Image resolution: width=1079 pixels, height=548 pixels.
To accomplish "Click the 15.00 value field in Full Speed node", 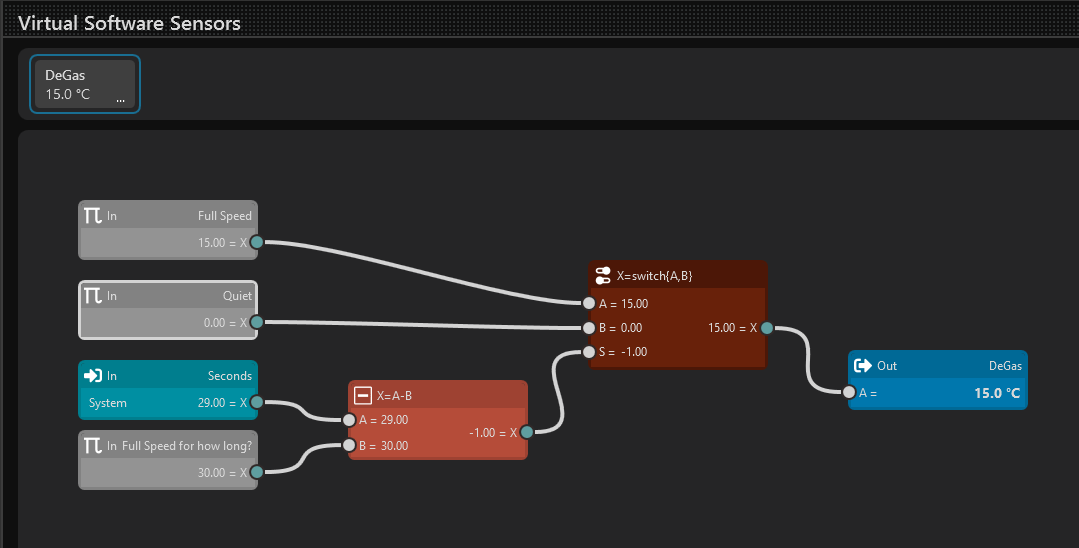I will (212, 242).
